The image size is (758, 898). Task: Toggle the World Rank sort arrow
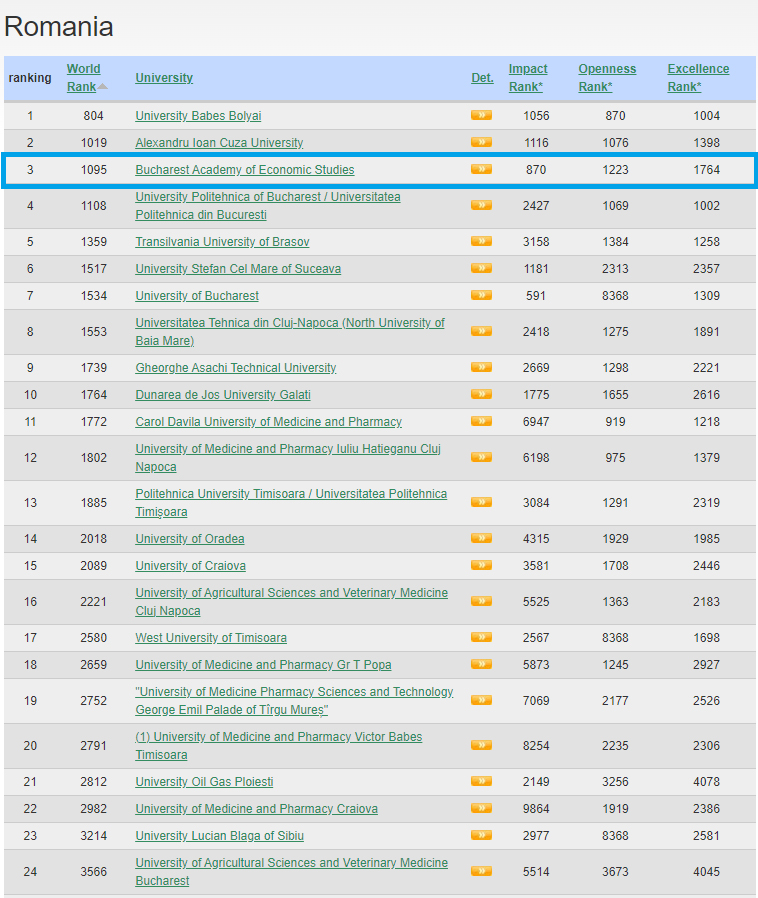pyautogui.click(x=102, y=86)
